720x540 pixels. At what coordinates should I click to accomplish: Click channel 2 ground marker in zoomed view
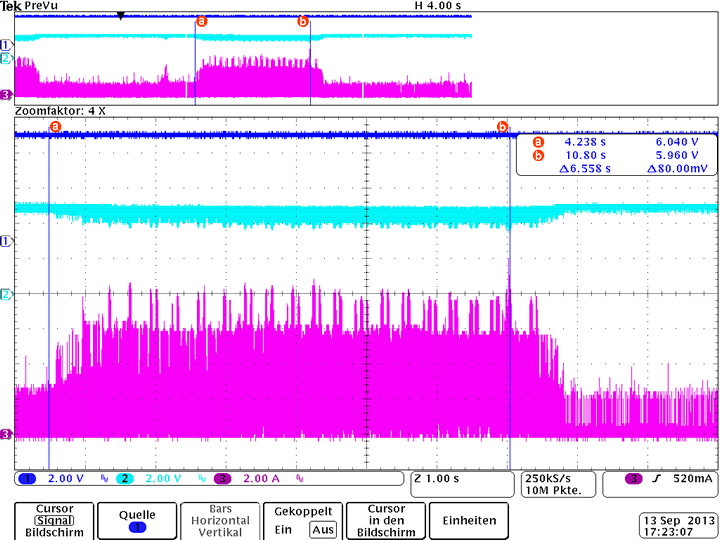coord(6,294)
